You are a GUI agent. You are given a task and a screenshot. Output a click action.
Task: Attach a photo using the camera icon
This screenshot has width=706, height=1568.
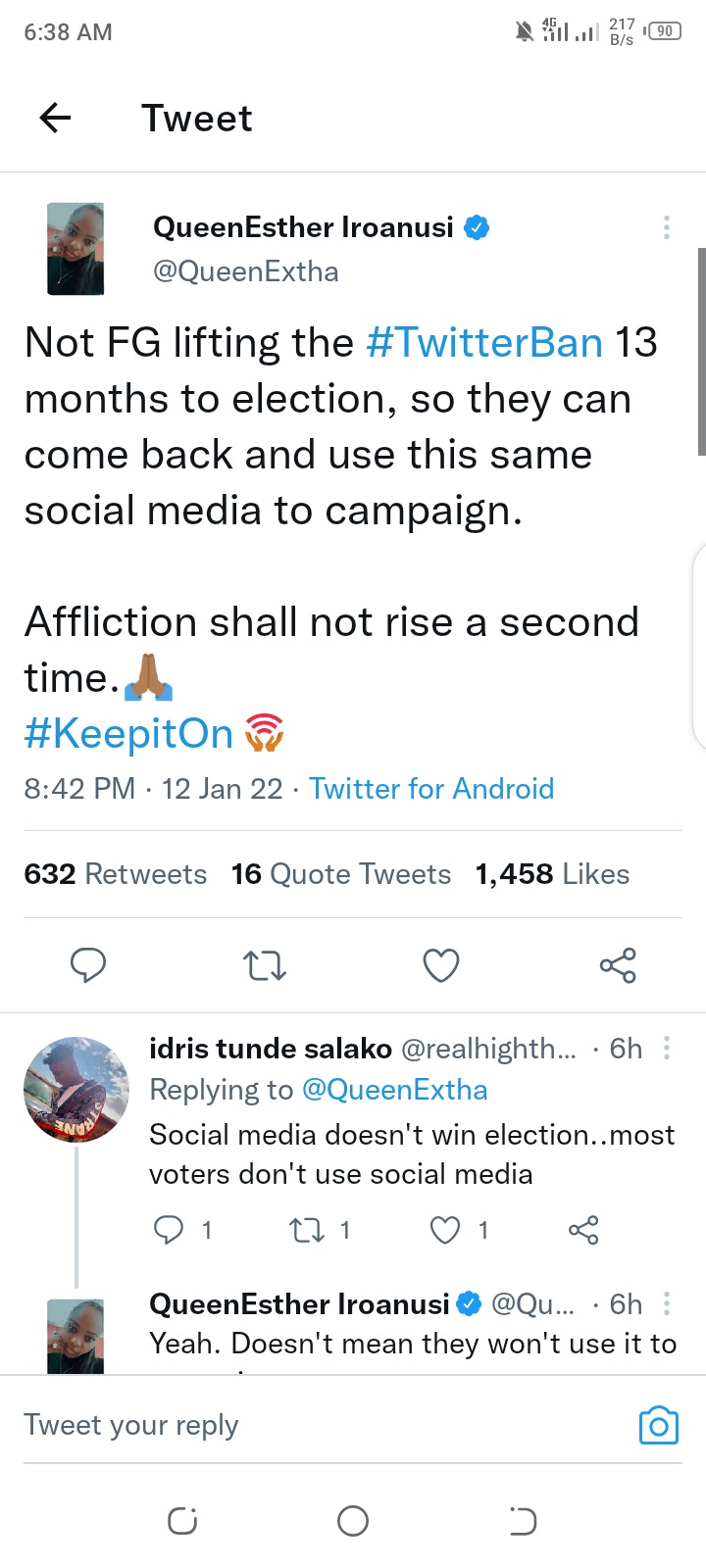coord(658,1425)
